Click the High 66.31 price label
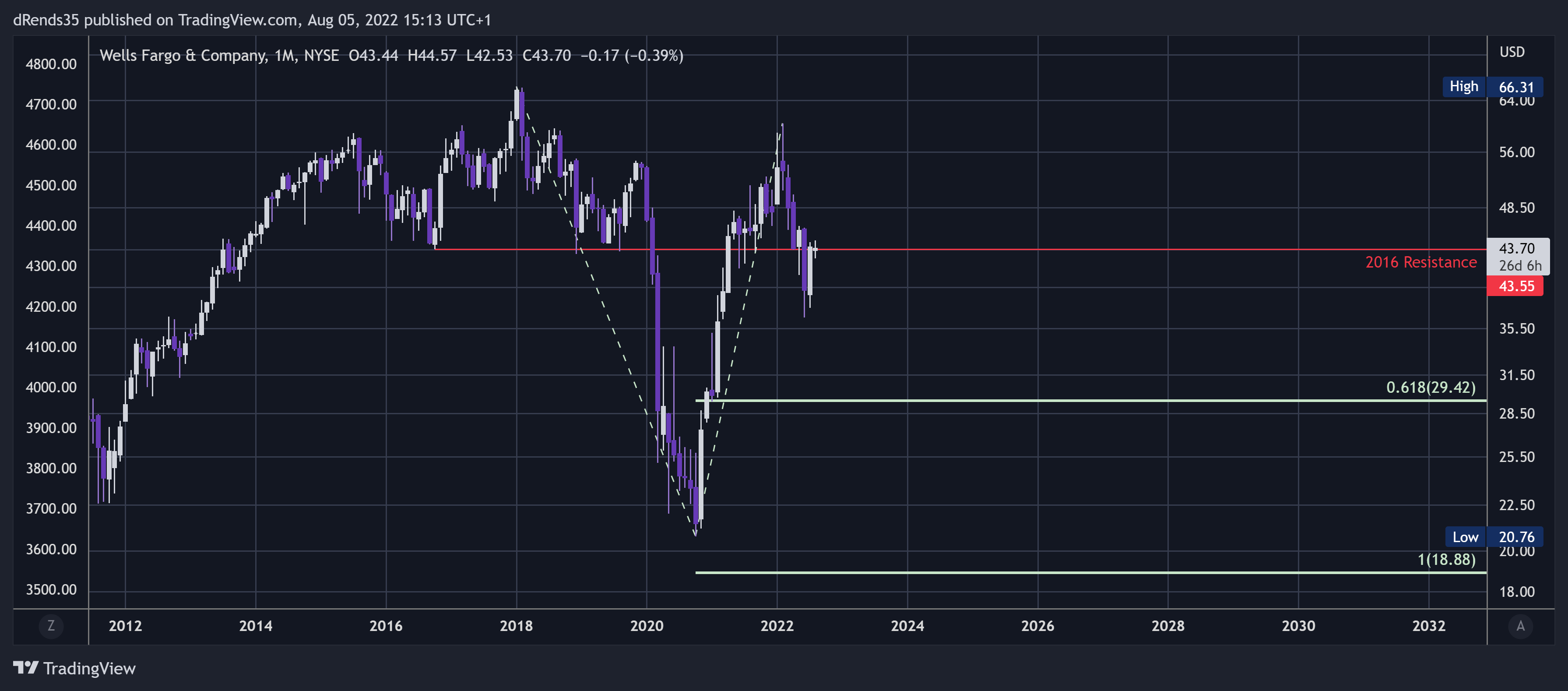Screen dimensions: 1568x691 tap(1493, 86)
